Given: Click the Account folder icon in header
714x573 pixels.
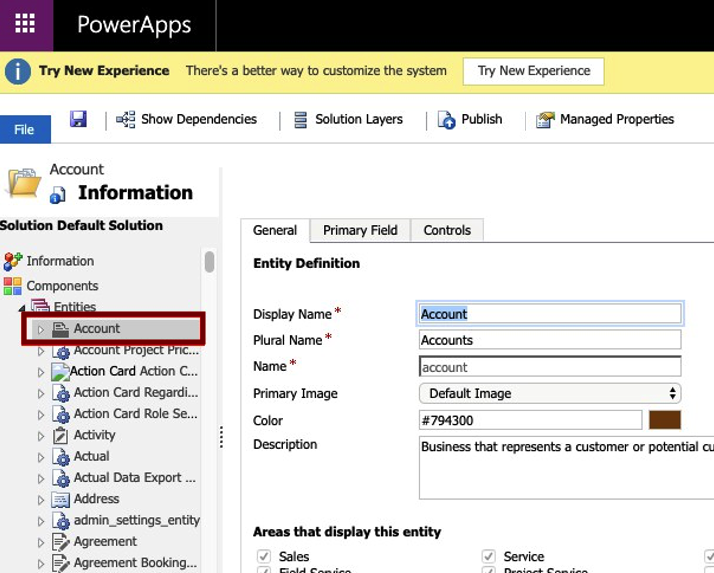Looking at the screenshot, I should click(x=23, y=183).
